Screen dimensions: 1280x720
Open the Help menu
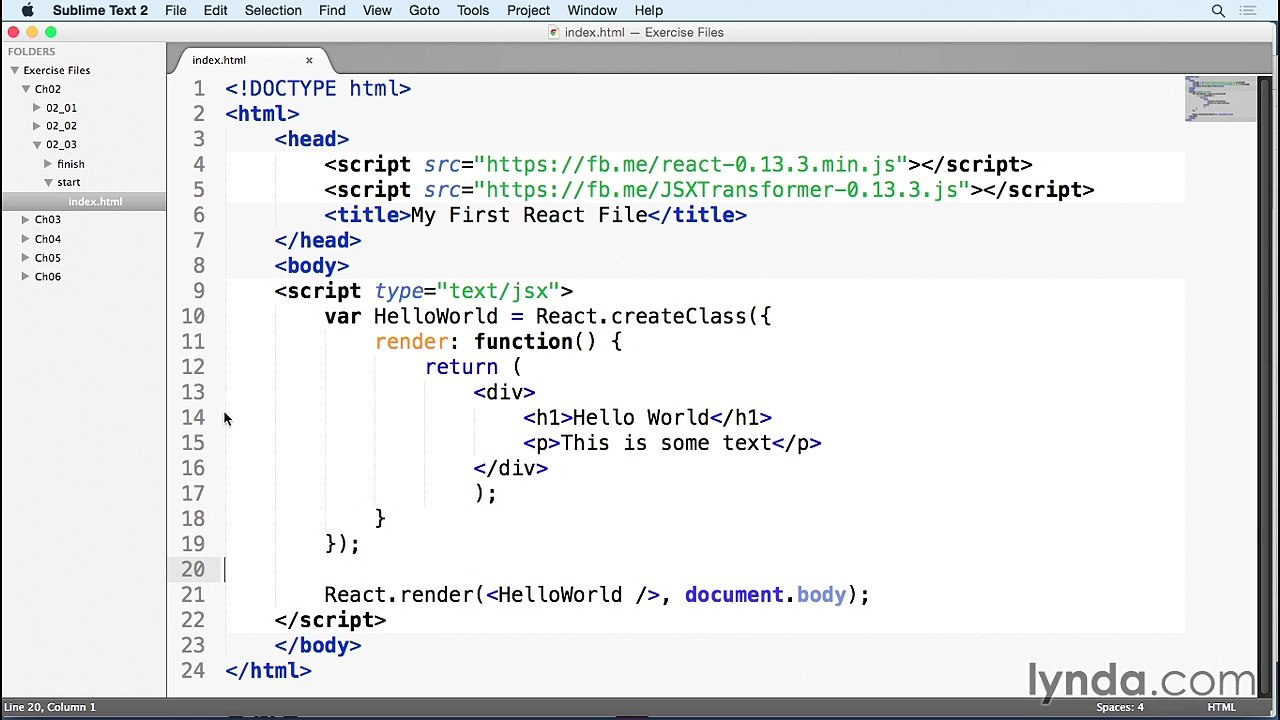648,10
